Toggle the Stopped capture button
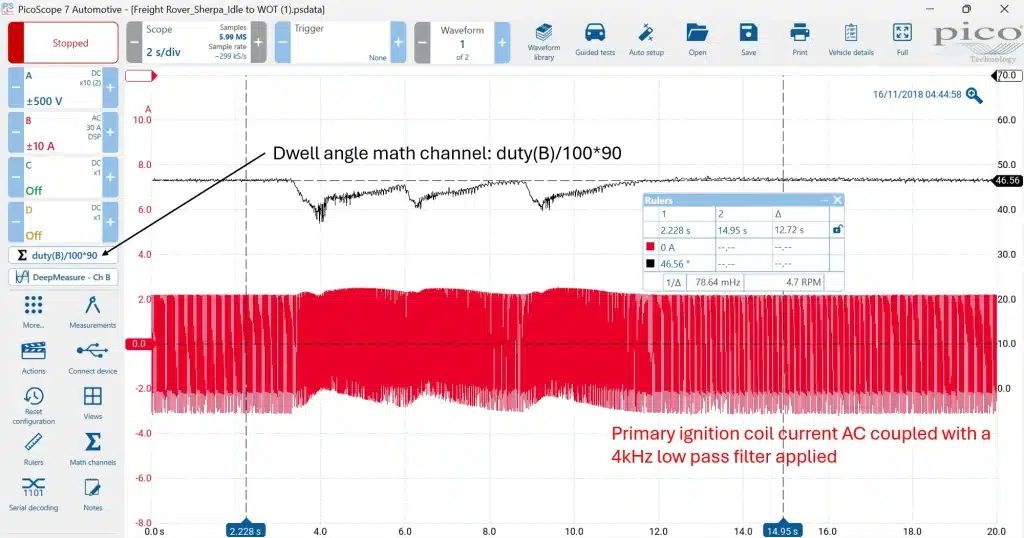The width and height of the screenshot is (1024, 538). (x=63, y=43)
